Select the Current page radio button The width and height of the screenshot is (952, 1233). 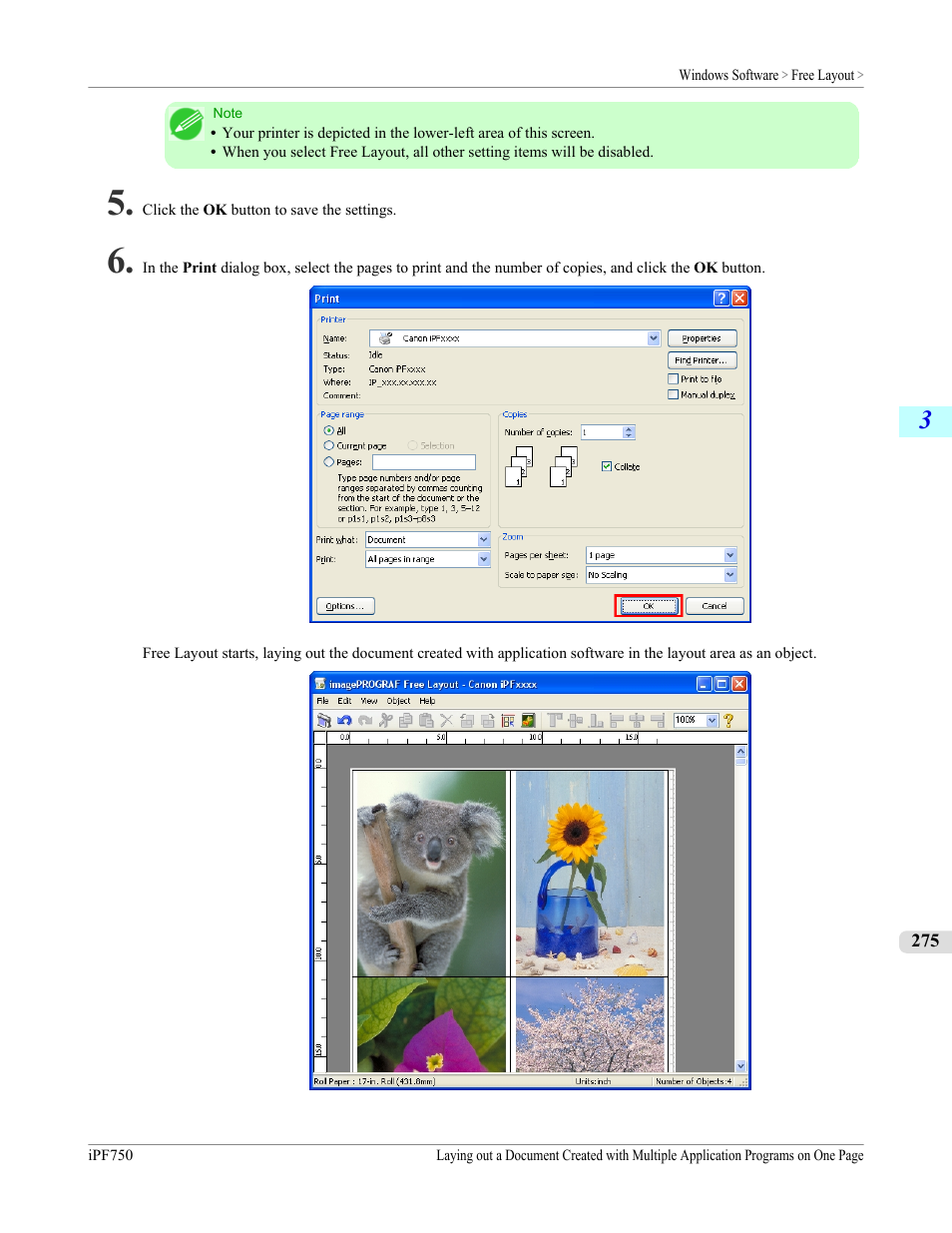point(329,446)
